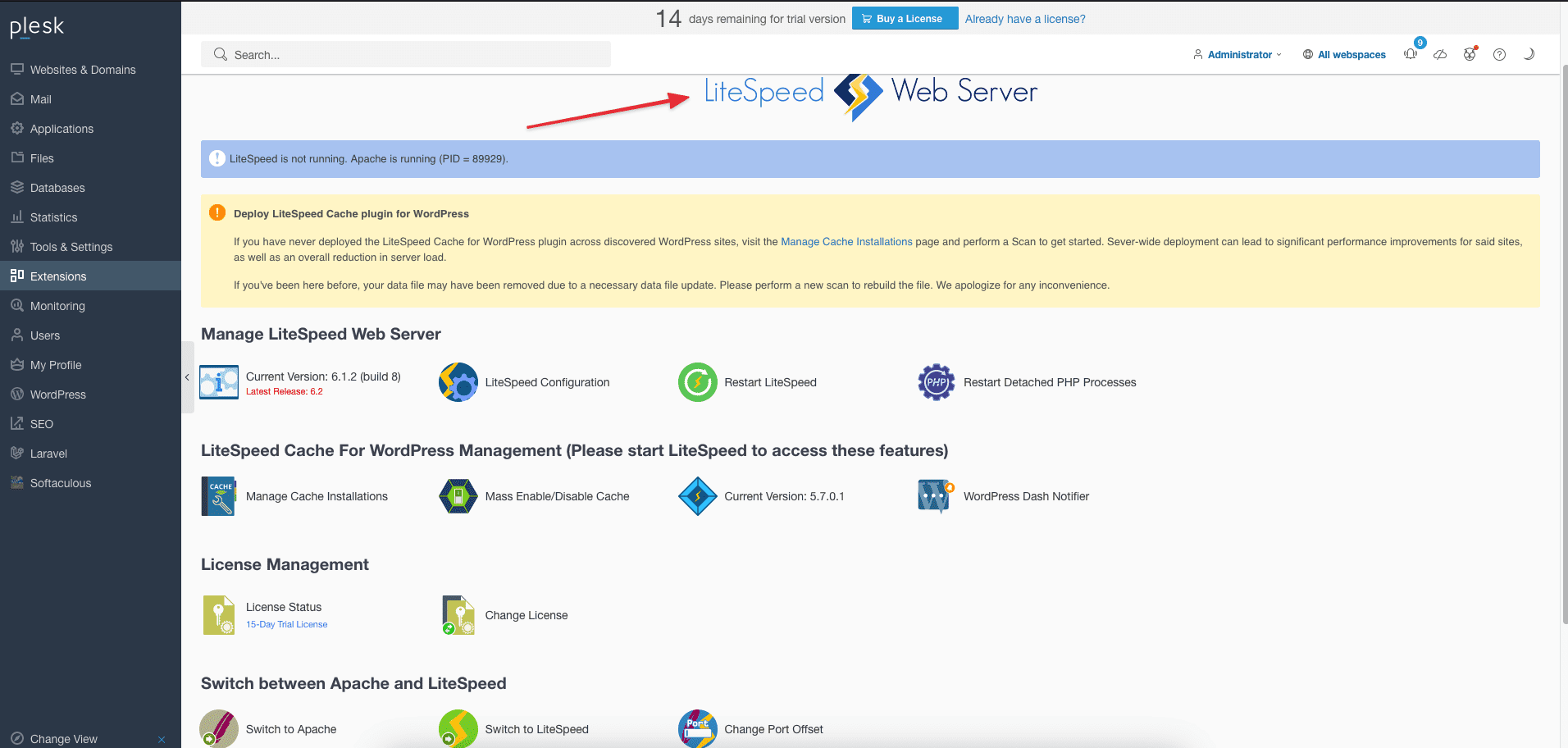This screenshot has width=1568, height=748.
Task: Toggle dark mode with moon icon
Action: tap(1529, 54)
